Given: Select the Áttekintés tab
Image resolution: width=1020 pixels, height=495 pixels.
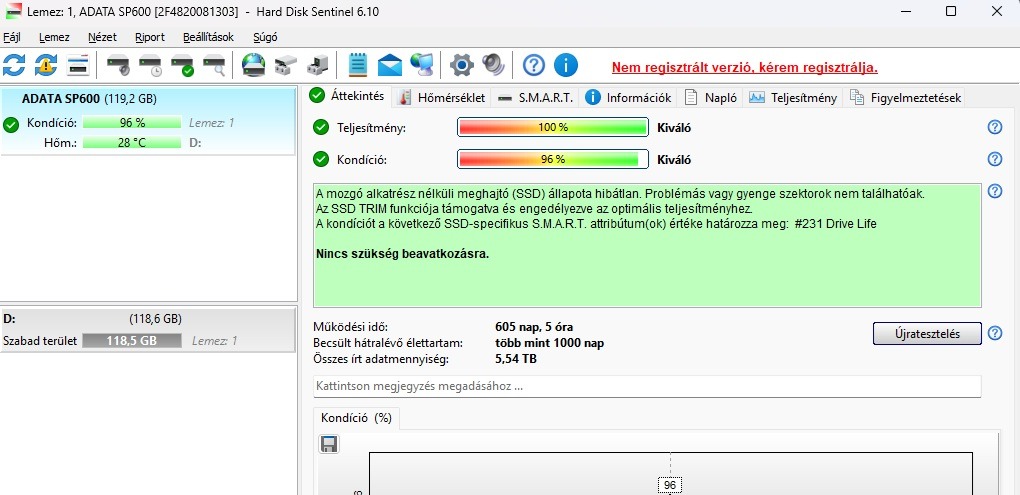Looking at the screenshot, I should pos(347,96).
